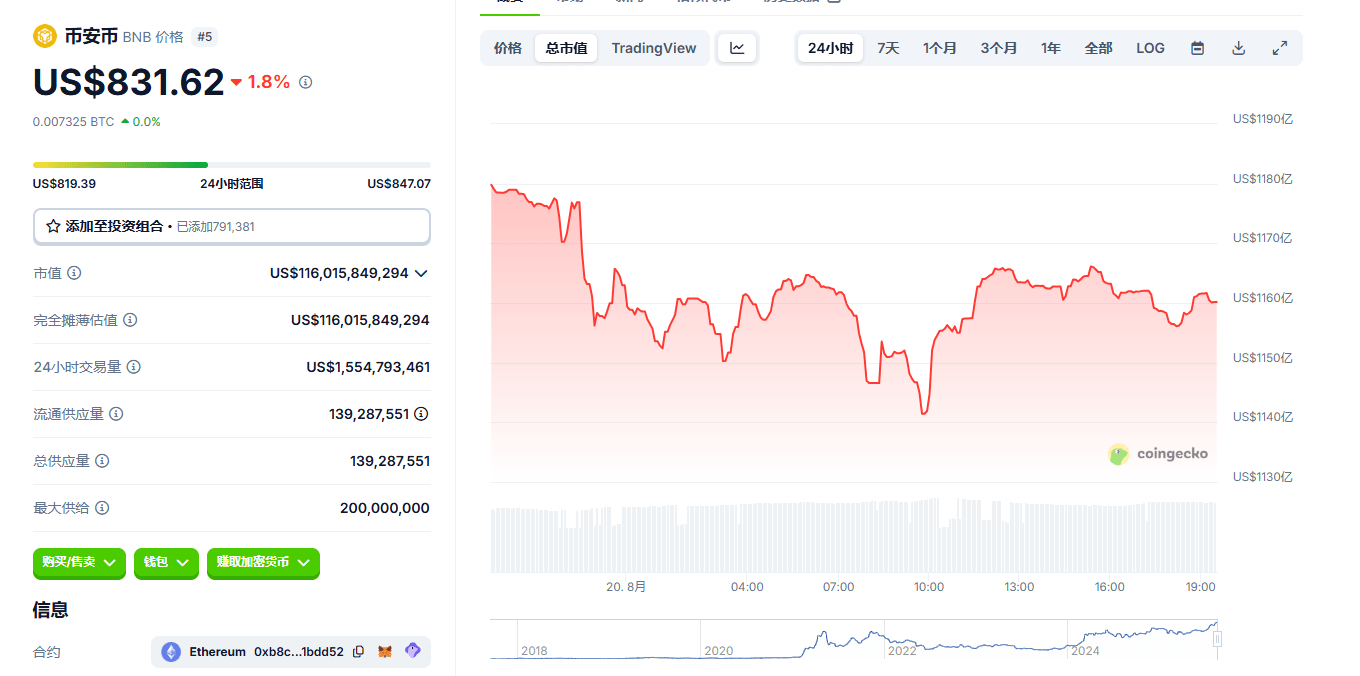Click the BNB coin logo icon
The width and height of the screenshot is (1360, 676).
tap(45, 36)
